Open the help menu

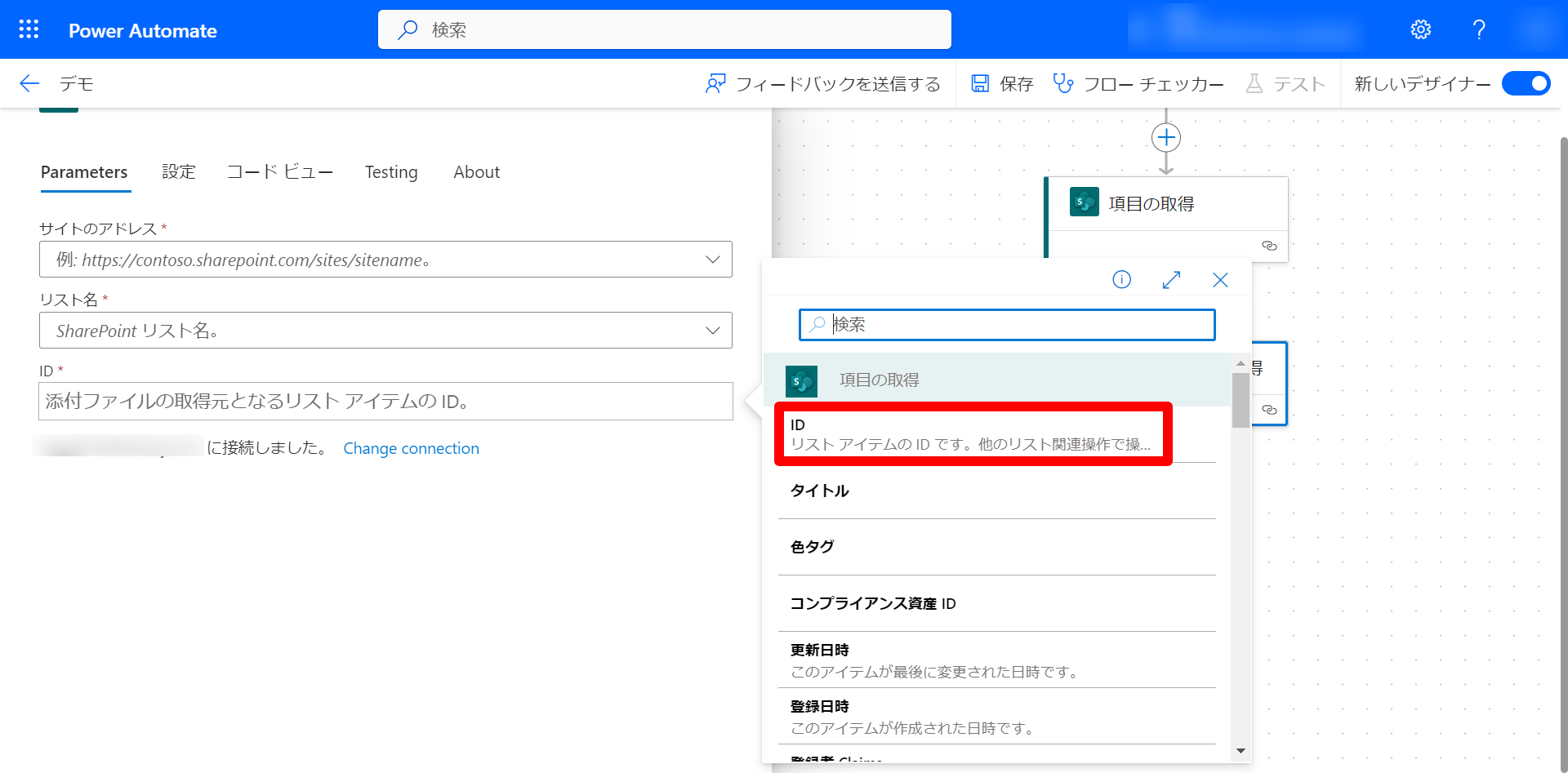[x=1478, y=29]
